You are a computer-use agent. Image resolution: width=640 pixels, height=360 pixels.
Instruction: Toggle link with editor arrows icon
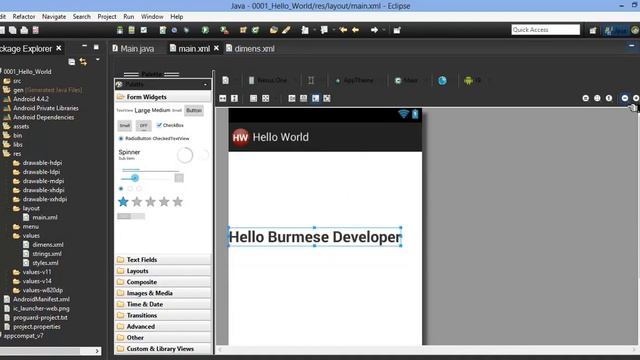point(83,62)
